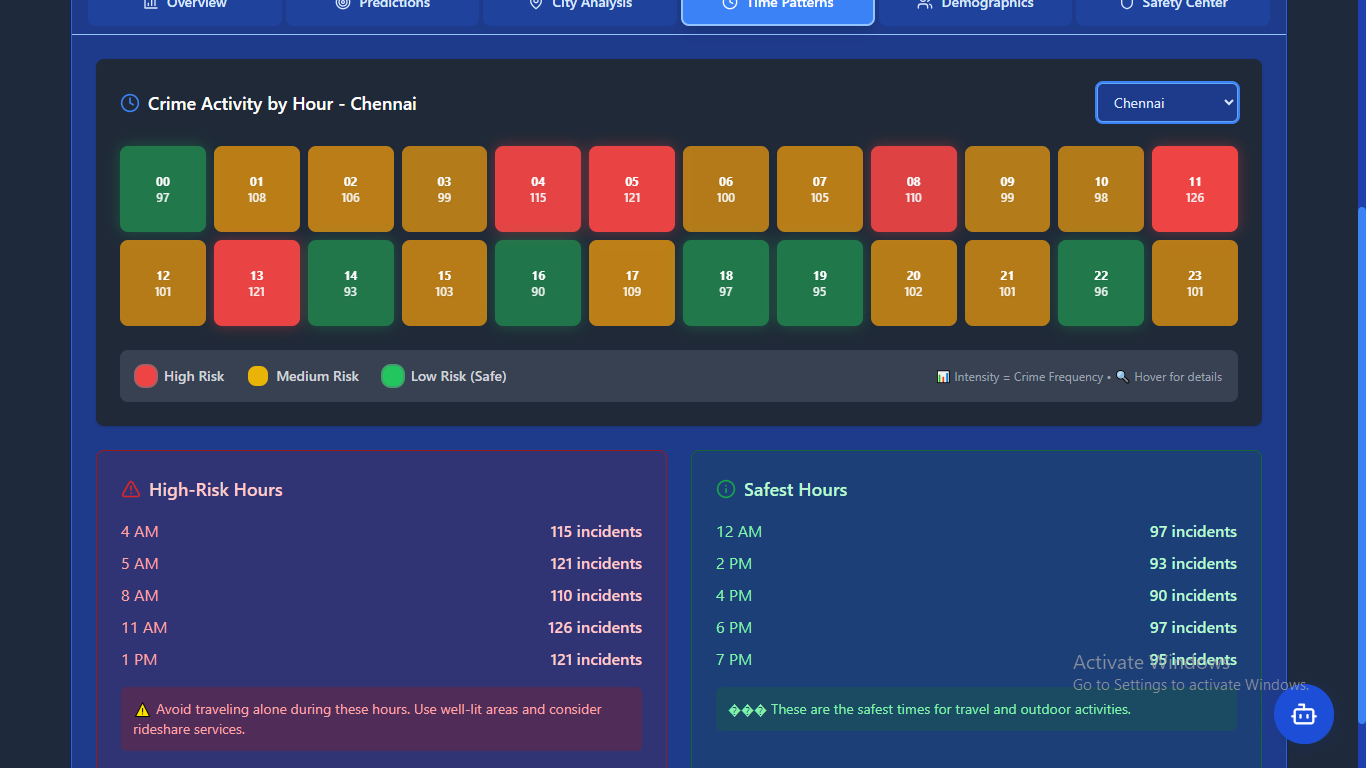Select hour 01 tile with 108 incidents
The width and height of the screenshot is (1366, 768).
257,189
